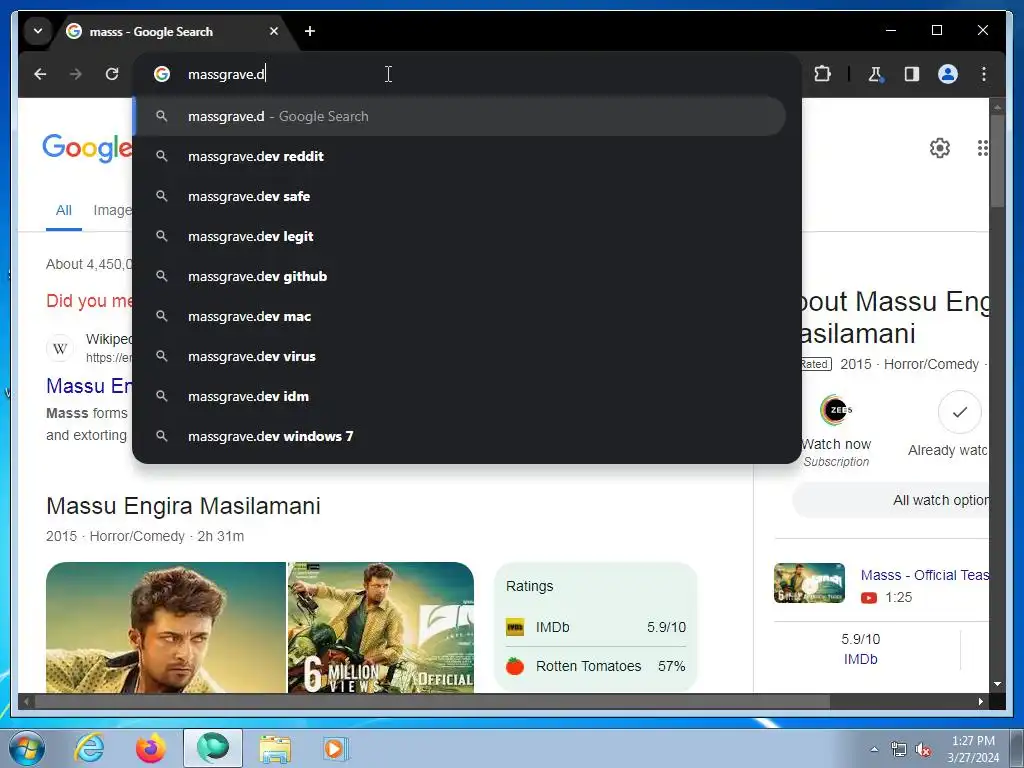The height and width of the screenshot is (768, 1024).
Task: Click the vertical scrollbar down arrow
Action: pyautogui.click(x=997, y=684)
